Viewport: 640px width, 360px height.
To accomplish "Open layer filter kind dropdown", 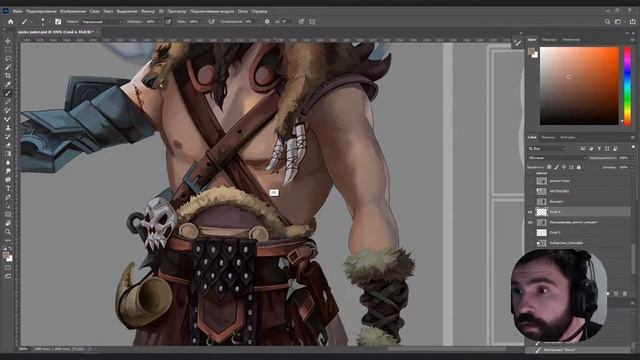I will click(547, 149).
